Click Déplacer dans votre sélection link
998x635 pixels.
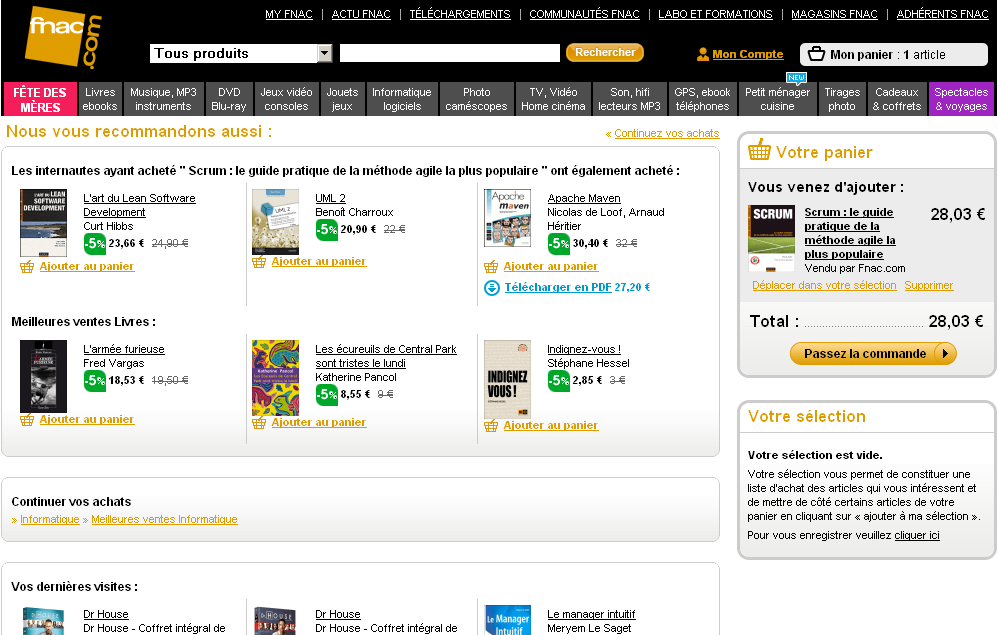[x=824, y=286]
